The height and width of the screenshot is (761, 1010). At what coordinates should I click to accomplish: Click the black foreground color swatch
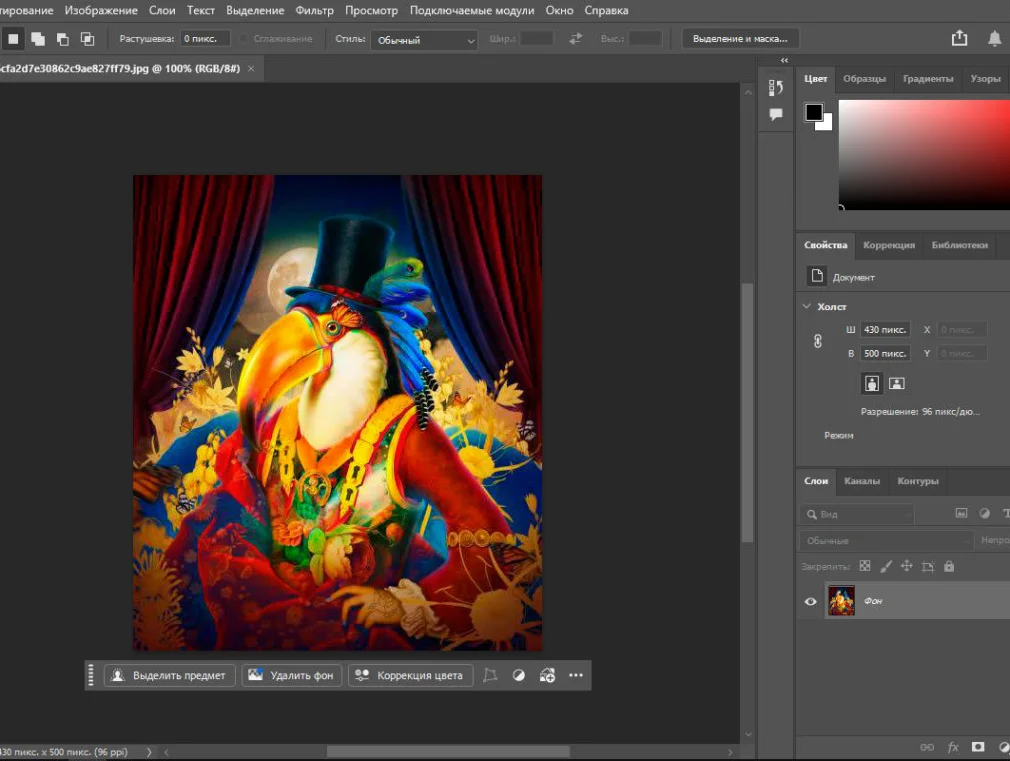pos(814,112)
